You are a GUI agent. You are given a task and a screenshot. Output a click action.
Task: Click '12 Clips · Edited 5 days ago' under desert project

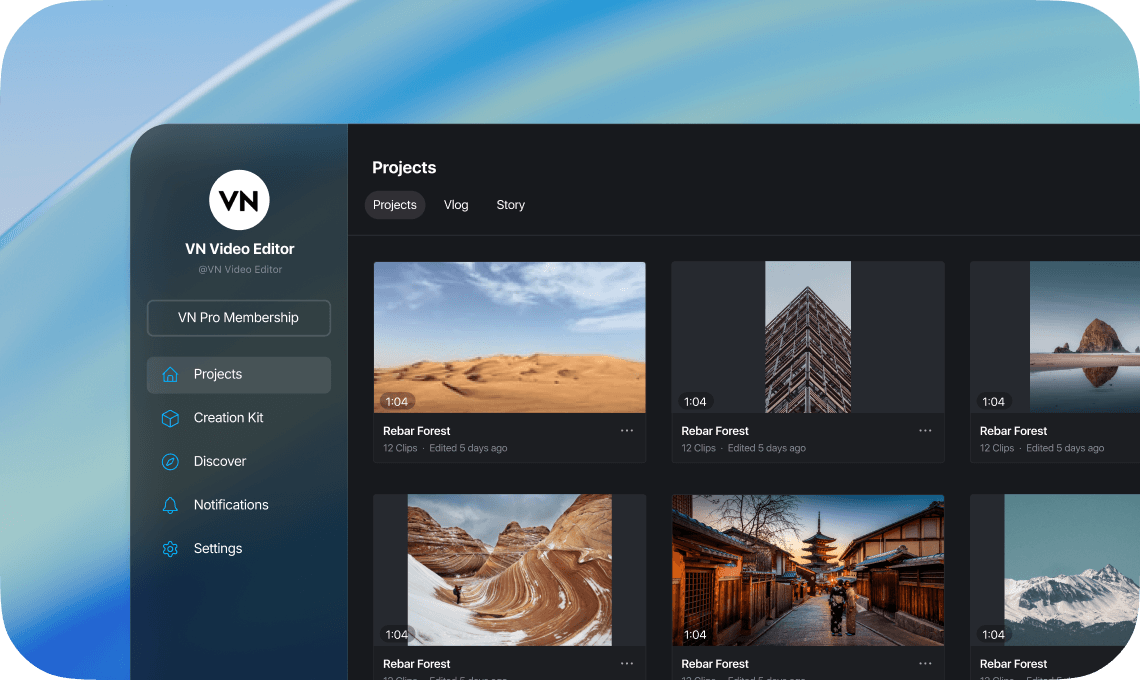(445, 448)
